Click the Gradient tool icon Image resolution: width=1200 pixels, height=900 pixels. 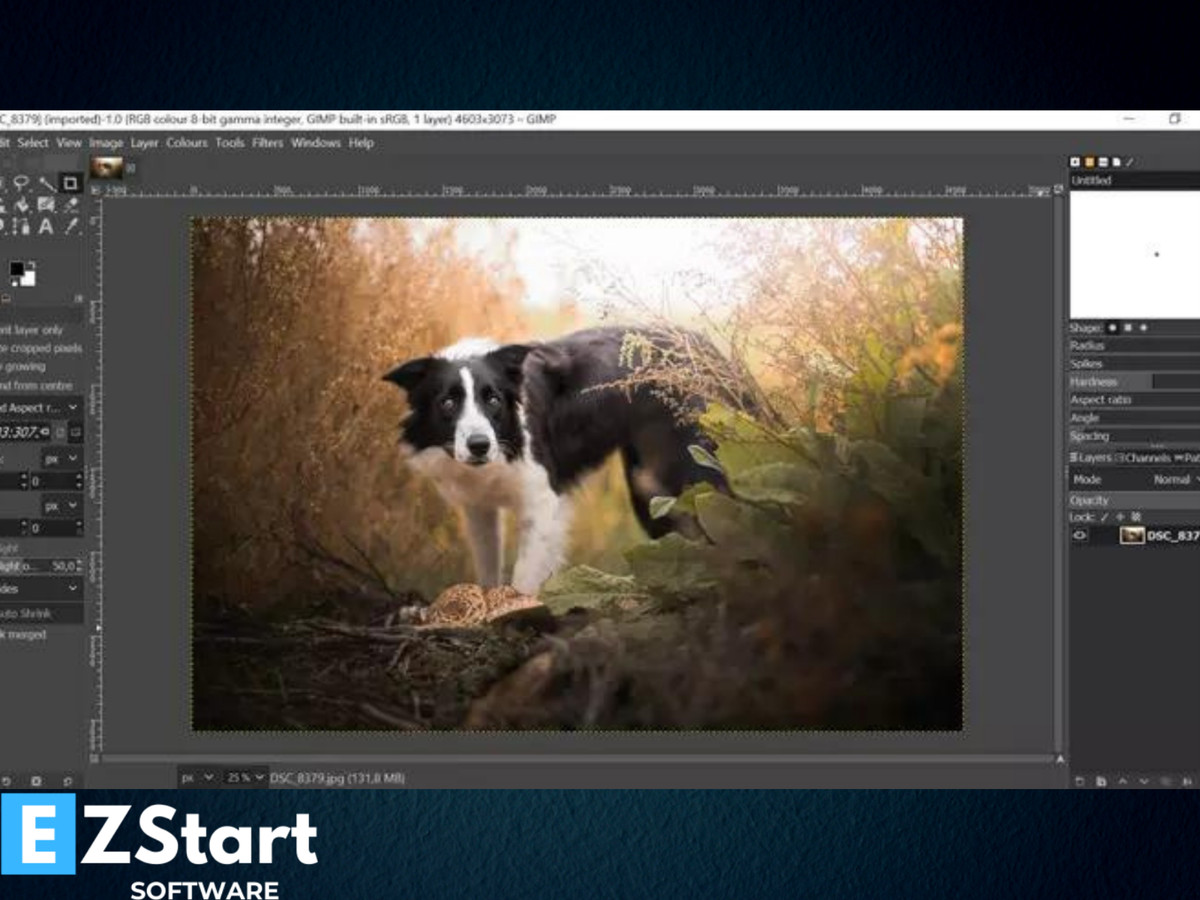click(46, 205)
